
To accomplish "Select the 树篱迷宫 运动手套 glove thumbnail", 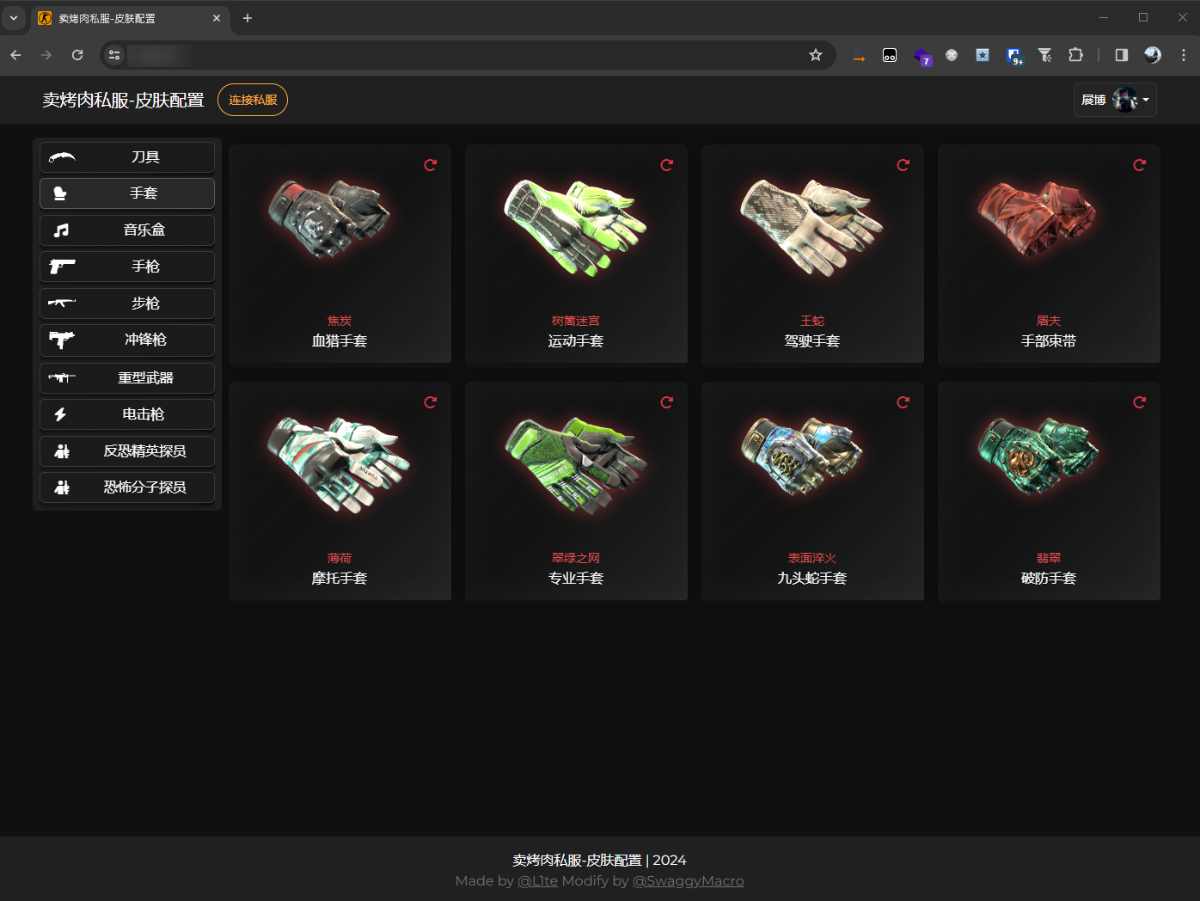I will click(575, 226).
